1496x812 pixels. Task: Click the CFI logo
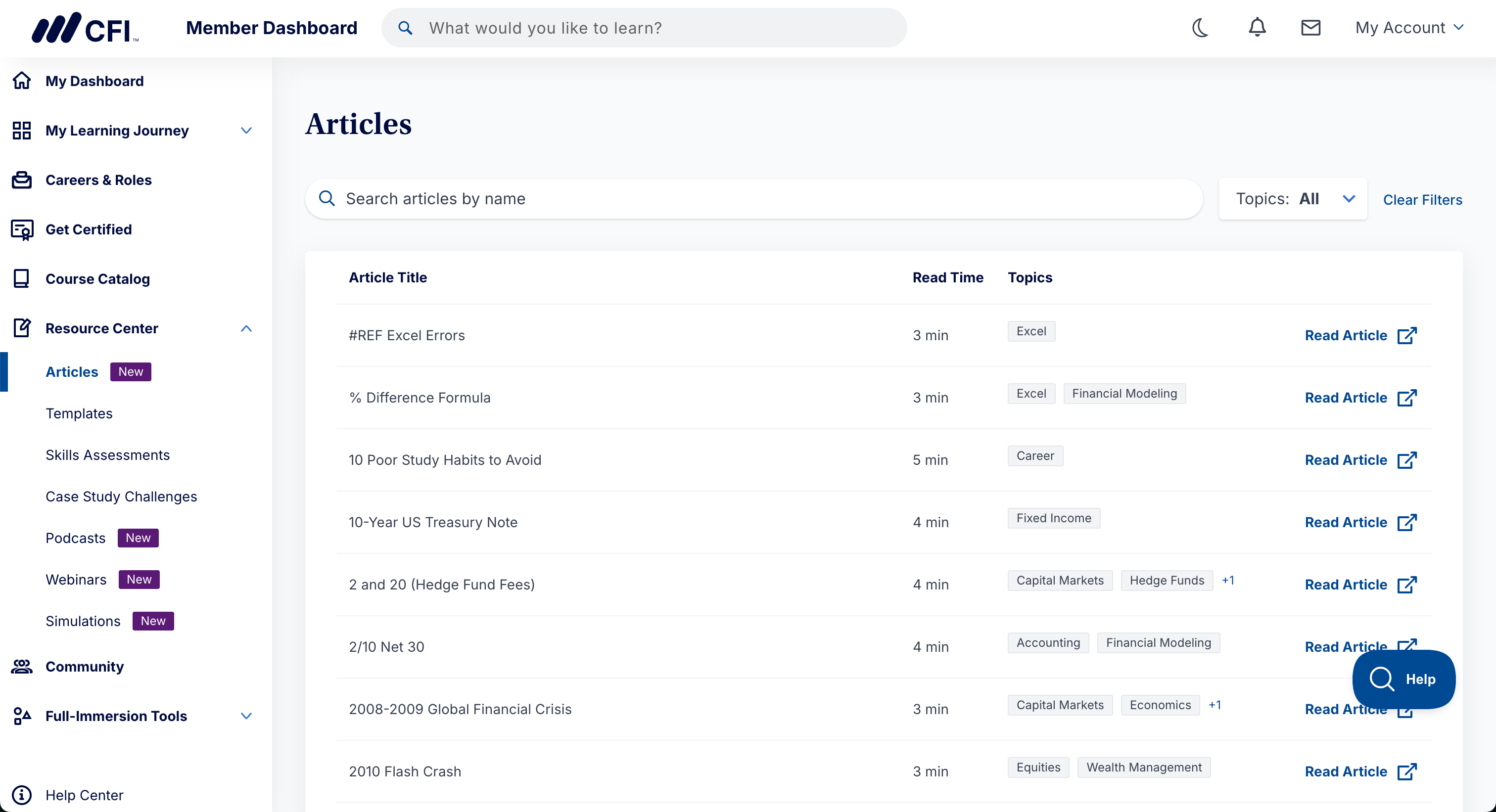(85, 28)
